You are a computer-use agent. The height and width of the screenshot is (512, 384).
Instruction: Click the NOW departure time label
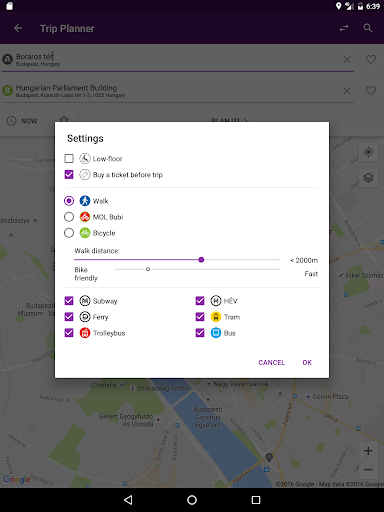(29, 121)
